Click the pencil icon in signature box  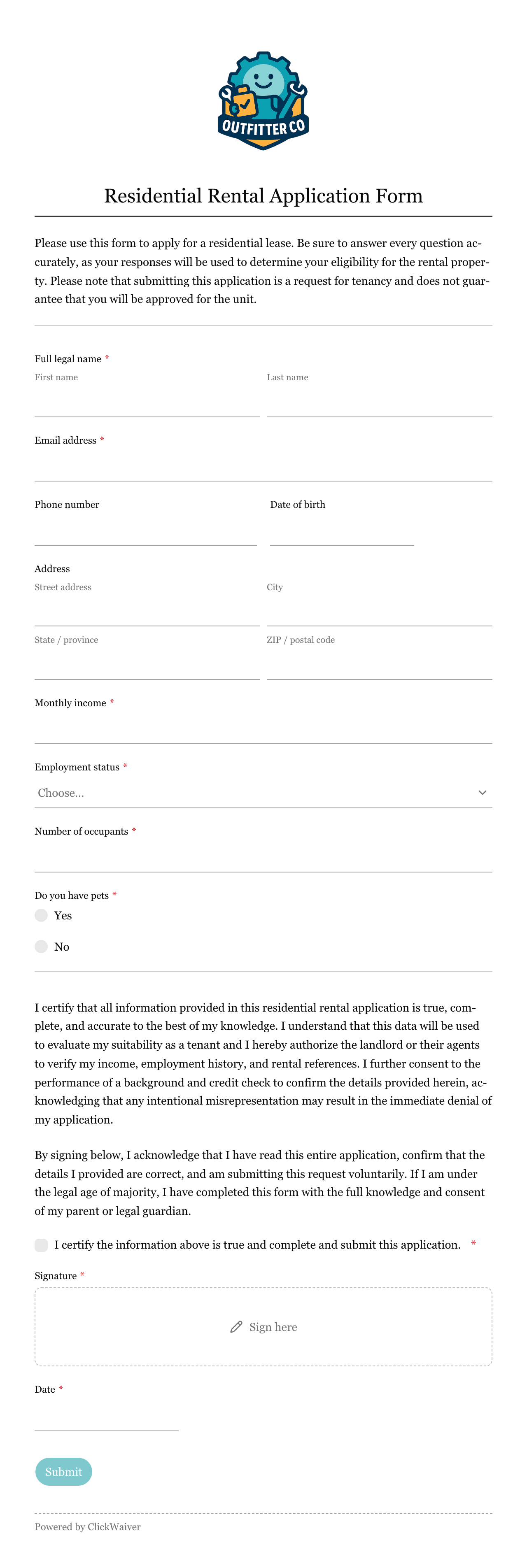pyautogui.click(x=236, y=1326)
